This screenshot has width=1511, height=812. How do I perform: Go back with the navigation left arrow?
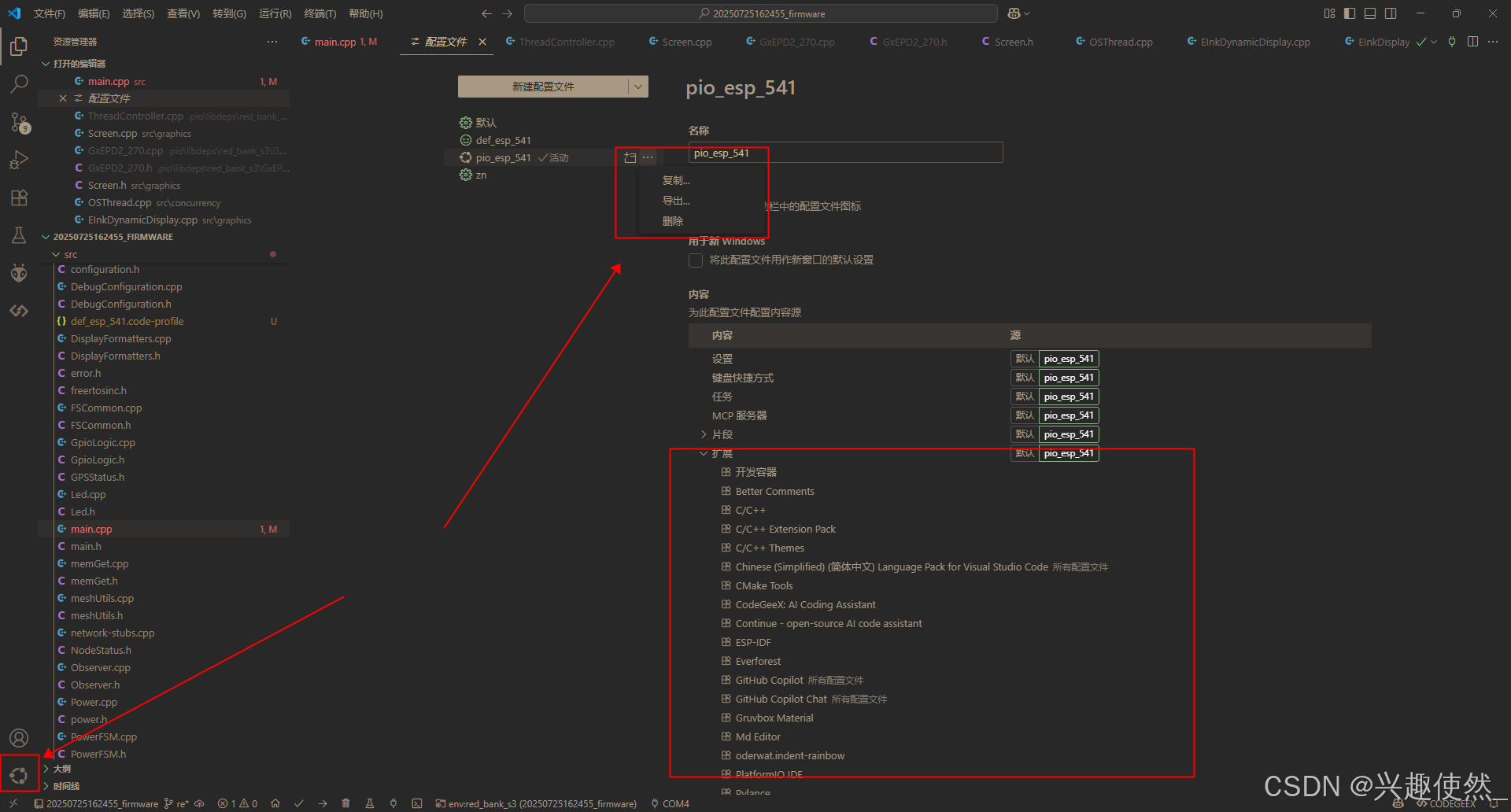coord(486,13)
